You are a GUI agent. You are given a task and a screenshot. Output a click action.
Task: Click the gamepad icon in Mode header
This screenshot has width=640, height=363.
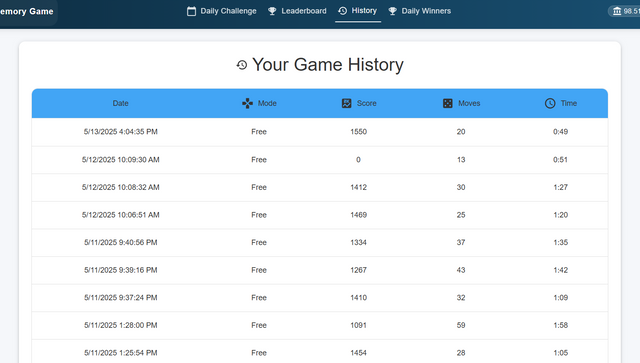pyautogui.click(x=247, y=103)
